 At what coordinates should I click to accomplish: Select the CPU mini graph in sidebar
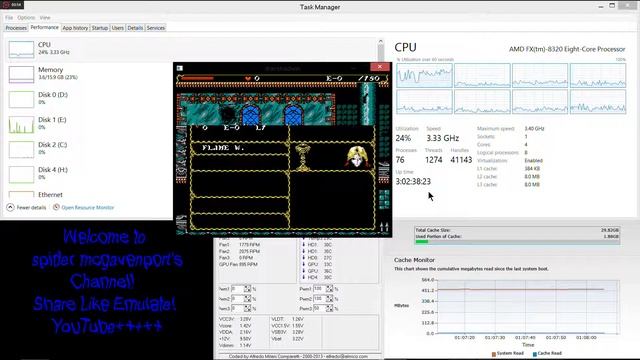(21, 49)
